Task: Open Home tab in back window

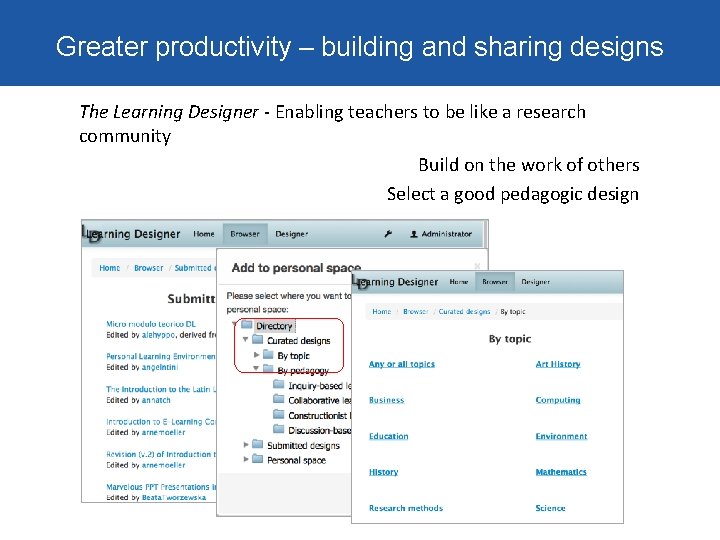Action: coord(204,234)
